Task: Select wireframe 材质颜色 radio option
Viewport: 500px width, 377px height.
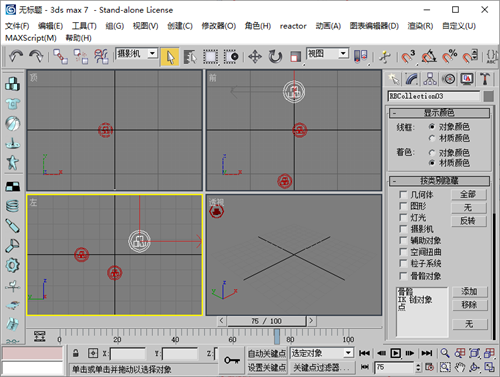Action: 432,138
